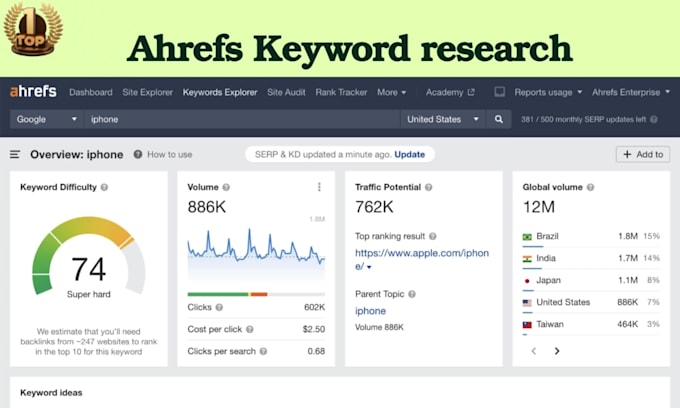
Task: Open the sidebar hamburger menu icon
Action: tap(15, 154)
